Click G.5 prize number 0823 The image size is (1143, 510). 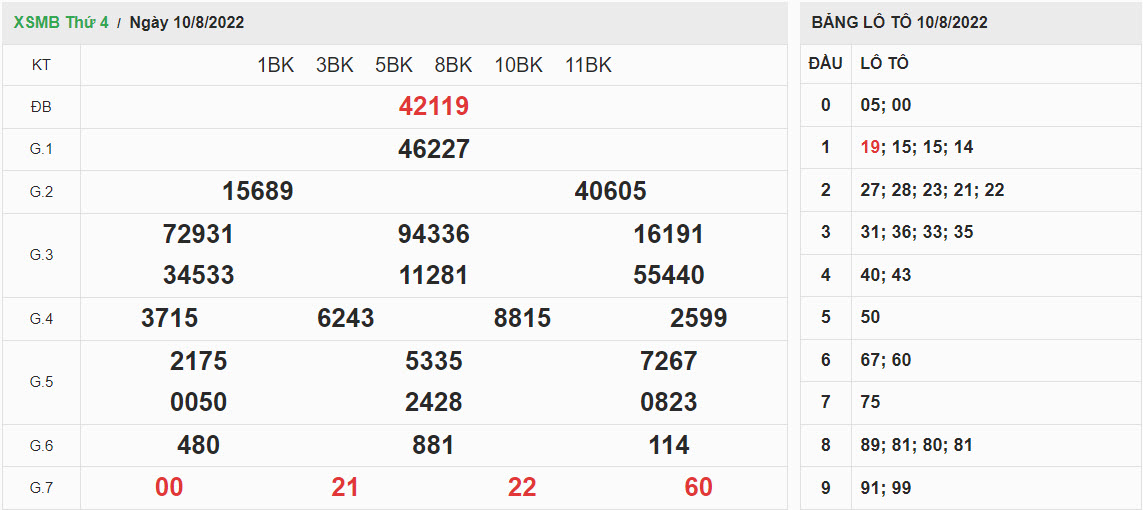pyautogui.click(x=668, y=402)
